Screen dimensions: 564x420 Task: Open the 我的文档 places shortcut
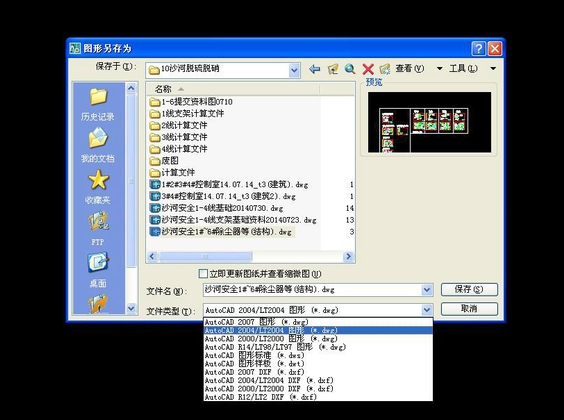point(98,146)
